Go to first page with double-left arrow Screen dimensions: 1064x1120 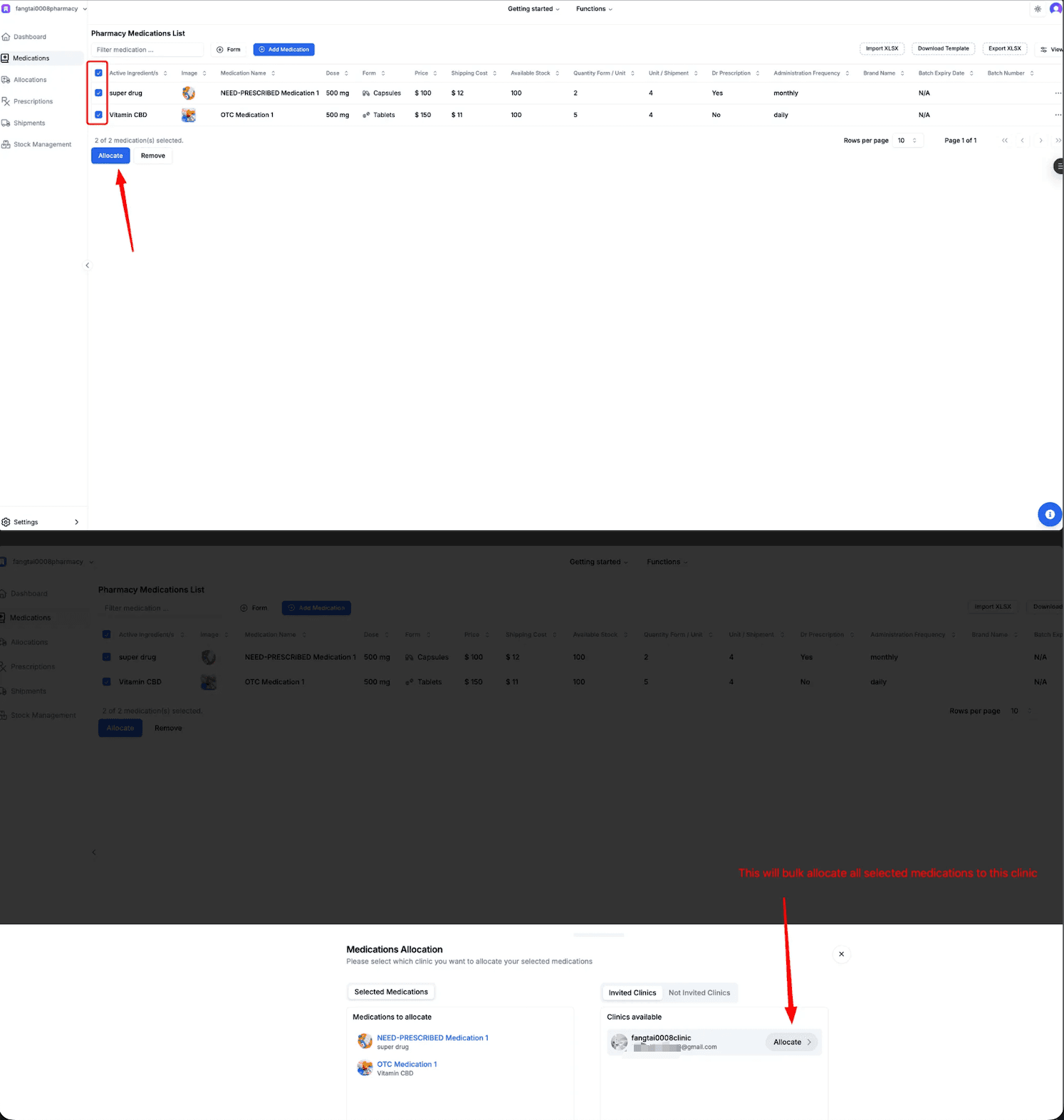pos(1005,140)
